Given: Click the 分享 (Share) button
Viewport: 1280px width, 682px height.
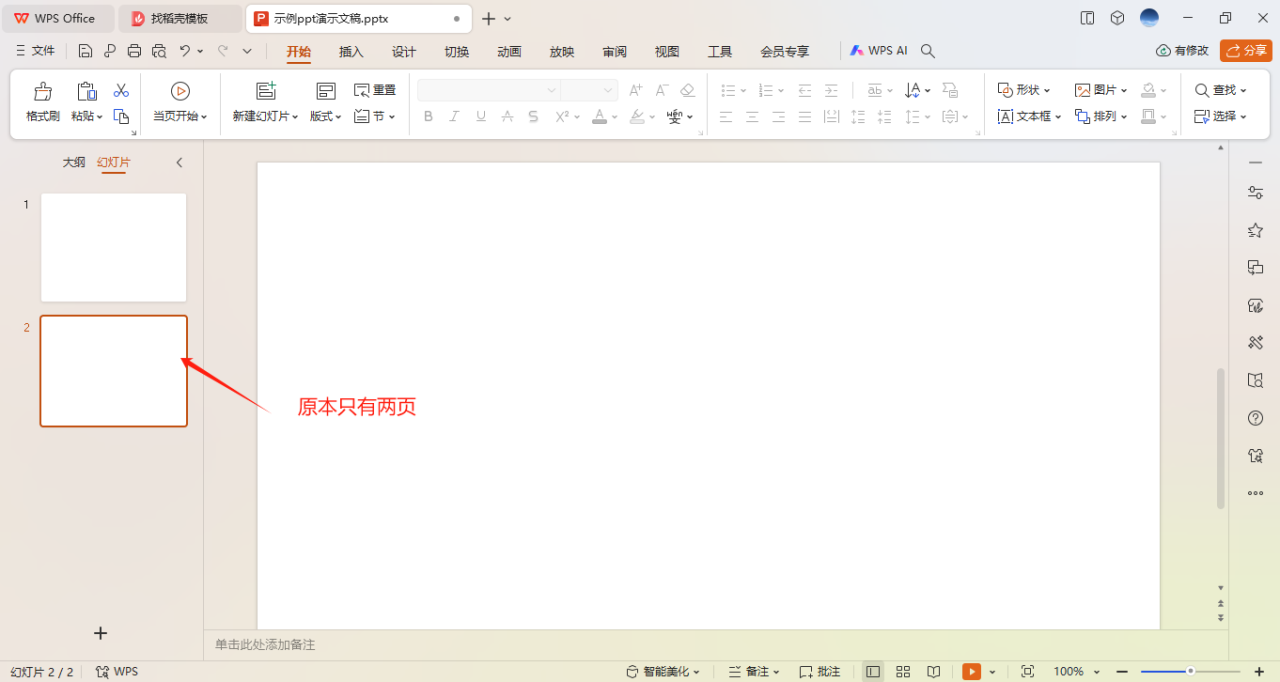Looking at the screenshot, I should pyautogui.click(x=1245, y=51).
